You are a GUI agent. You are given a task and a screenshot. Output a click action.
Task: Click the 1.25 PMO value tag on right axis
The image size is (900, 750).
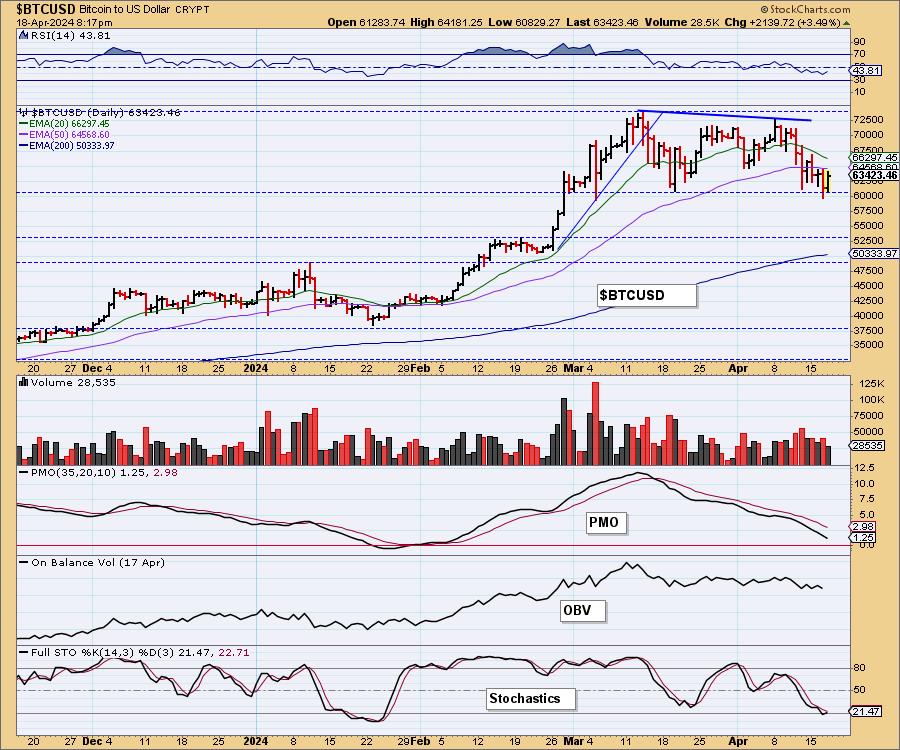[x=863, y=538]
